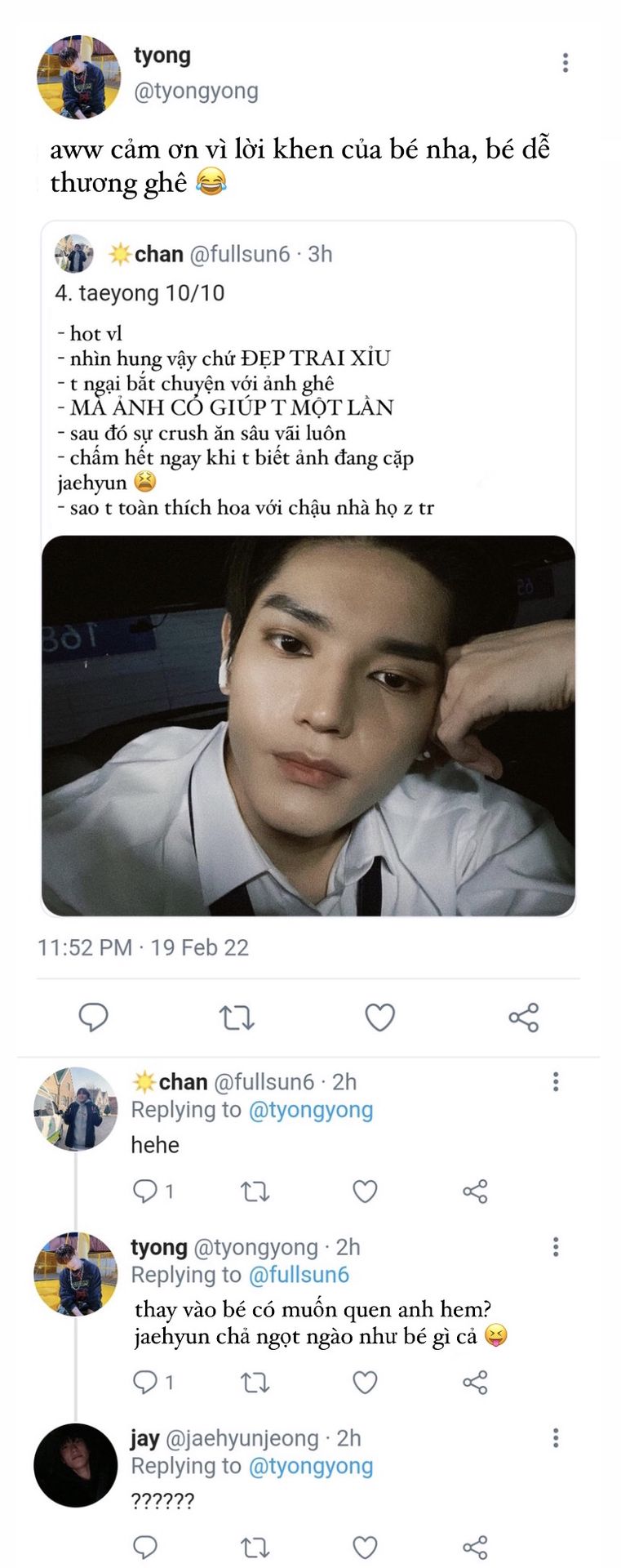
Task: Open more options on tyong's reply
Action: (x=556, y=1247)
